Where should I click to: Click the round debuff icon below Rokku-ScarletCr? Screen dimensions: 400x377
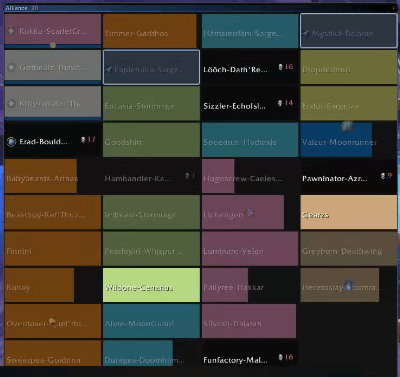pyautogui.click(x=53, y=45)
